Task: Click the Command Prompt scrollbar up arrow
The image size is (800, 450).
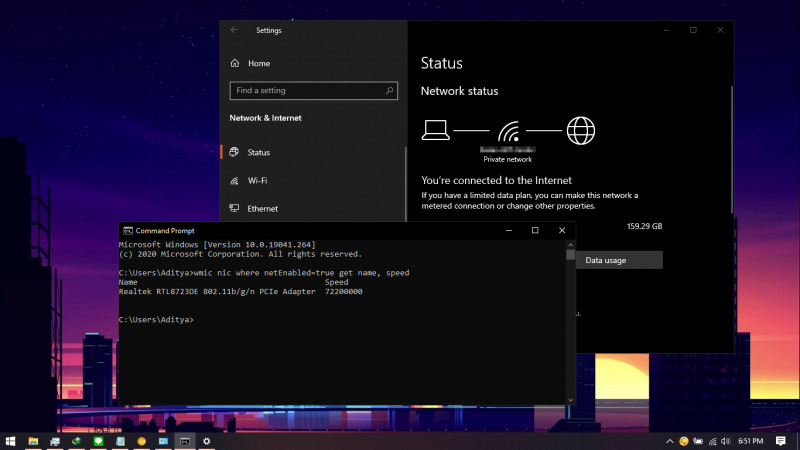Action: [x=570, y=245]
